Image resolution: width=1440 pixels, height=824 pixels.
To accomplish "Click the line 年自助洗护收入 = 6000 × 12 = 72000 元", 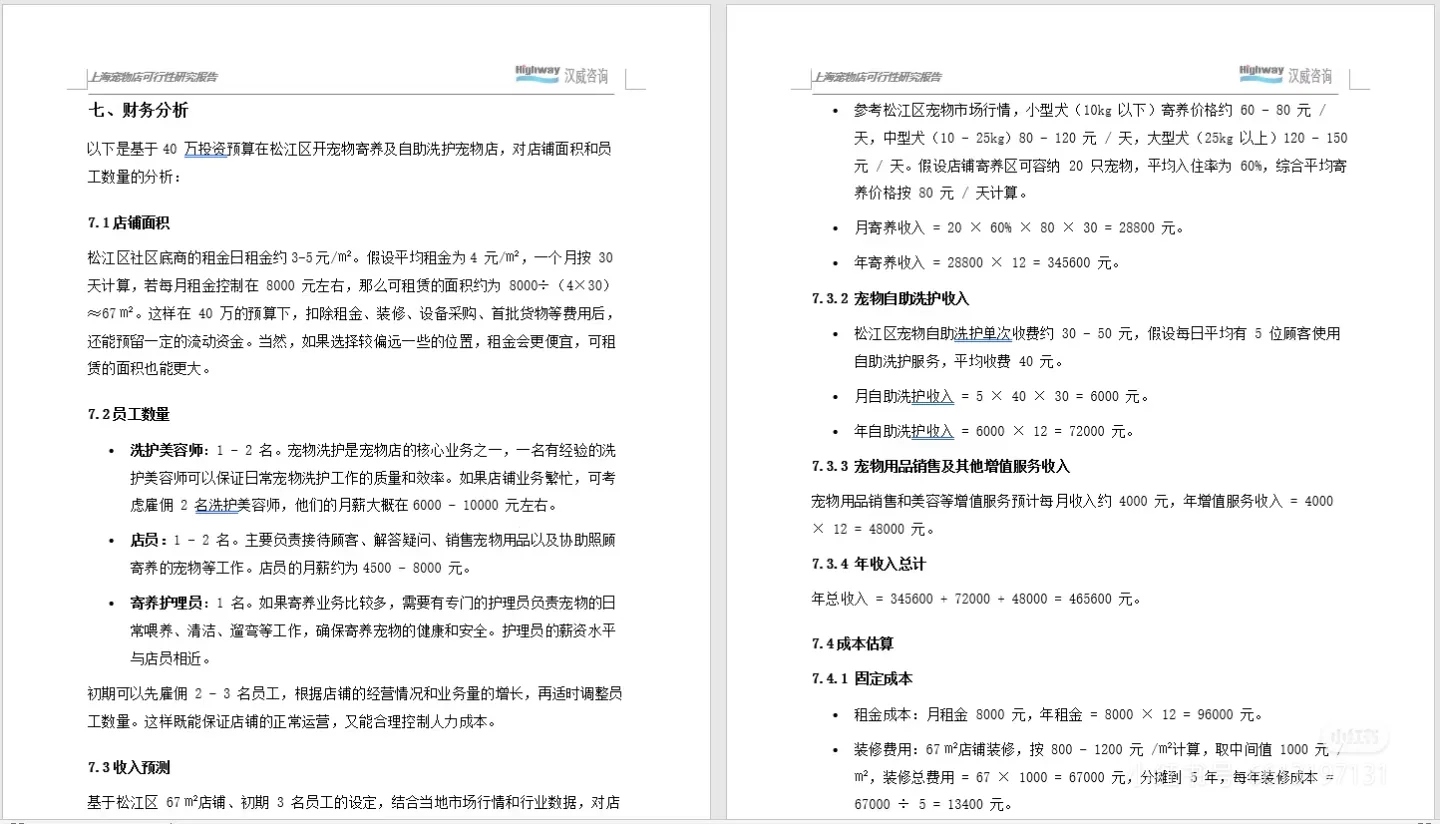I will tap(994, 431).
